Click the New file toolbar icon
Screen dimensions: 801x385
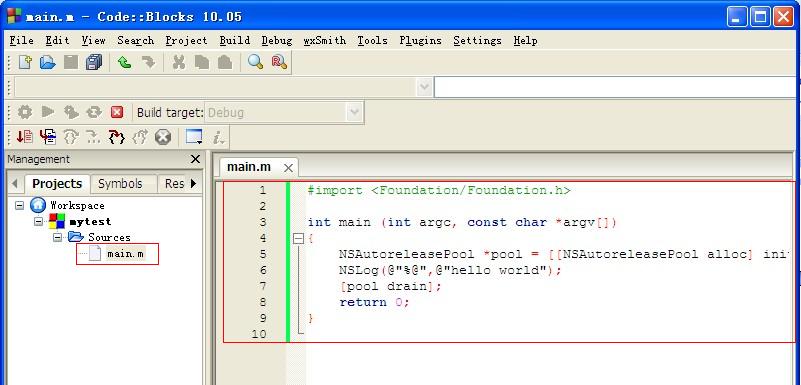point(25,62)
